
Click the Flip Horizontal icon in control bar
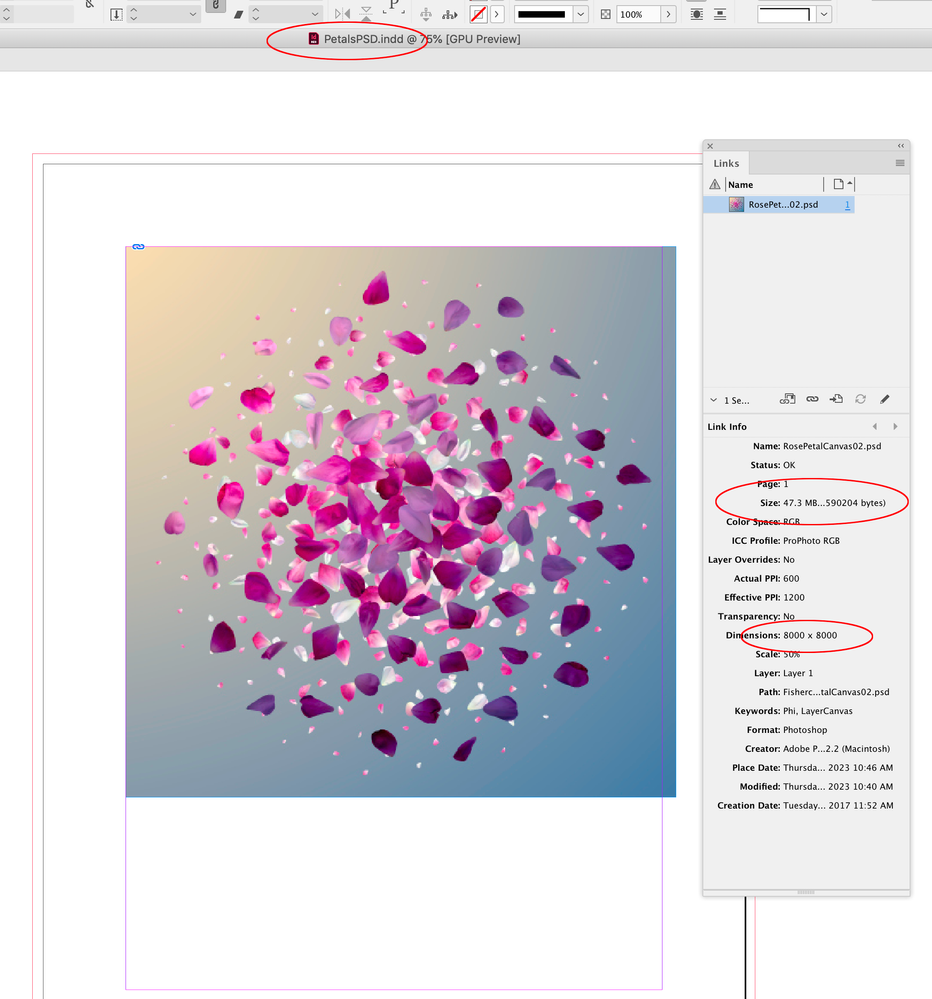click(x=342, y=13)
